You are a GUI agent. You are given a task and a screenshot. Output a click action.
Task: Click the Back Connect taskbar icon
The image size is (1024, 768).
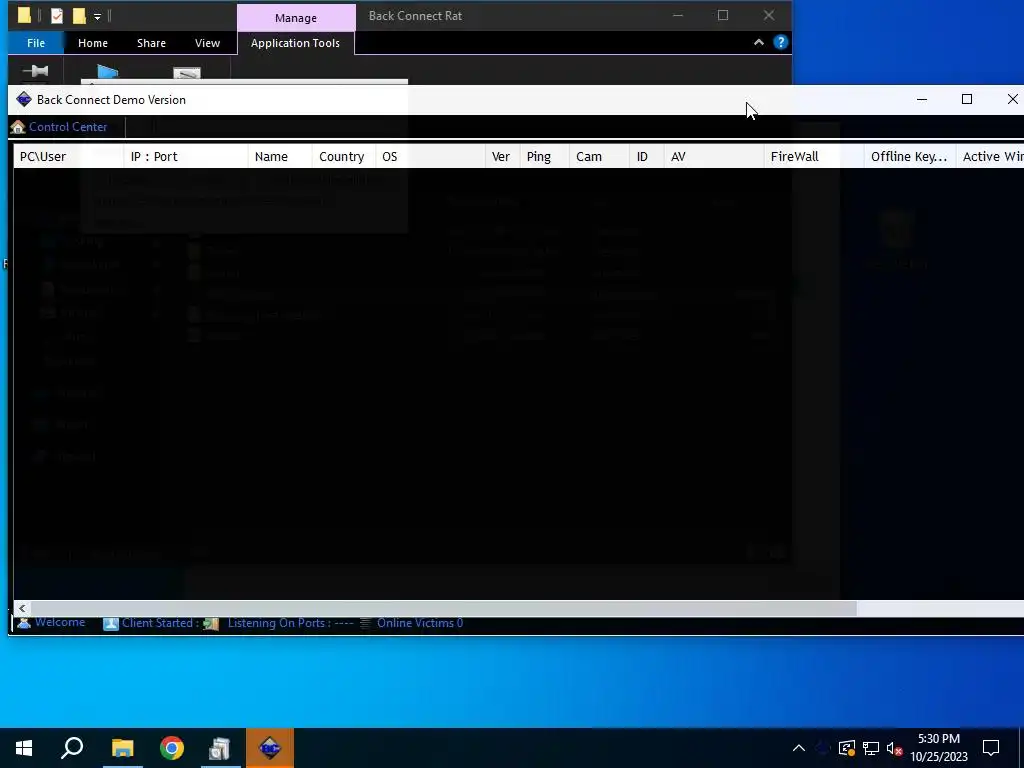point(270,748)
